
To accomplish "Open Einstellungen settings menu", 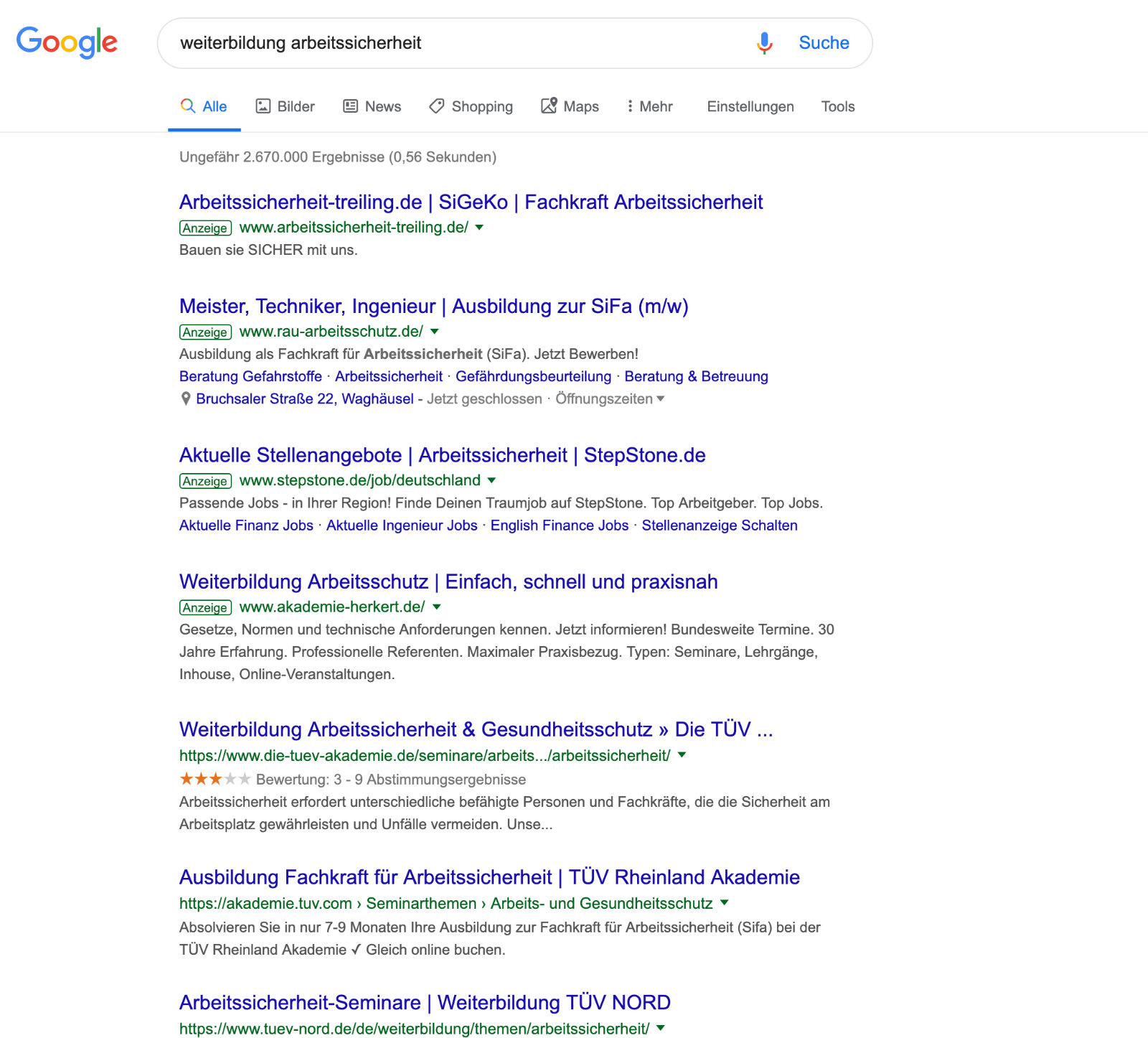I will coord(750,106).
